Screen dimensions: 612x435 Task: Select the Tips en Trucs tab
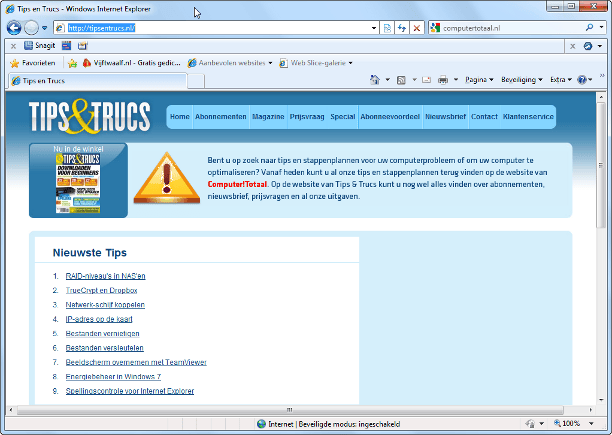coord(98,81)
